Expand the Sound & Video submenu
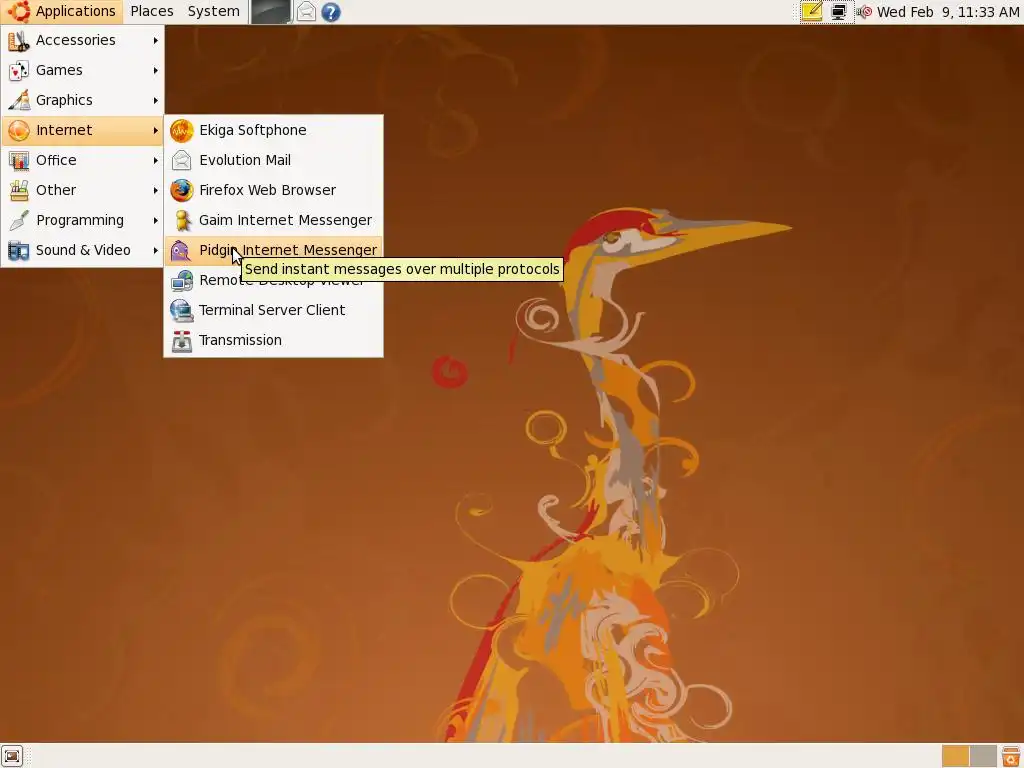This screenshot has height=768, width=1024. click(x=82, y=250)
